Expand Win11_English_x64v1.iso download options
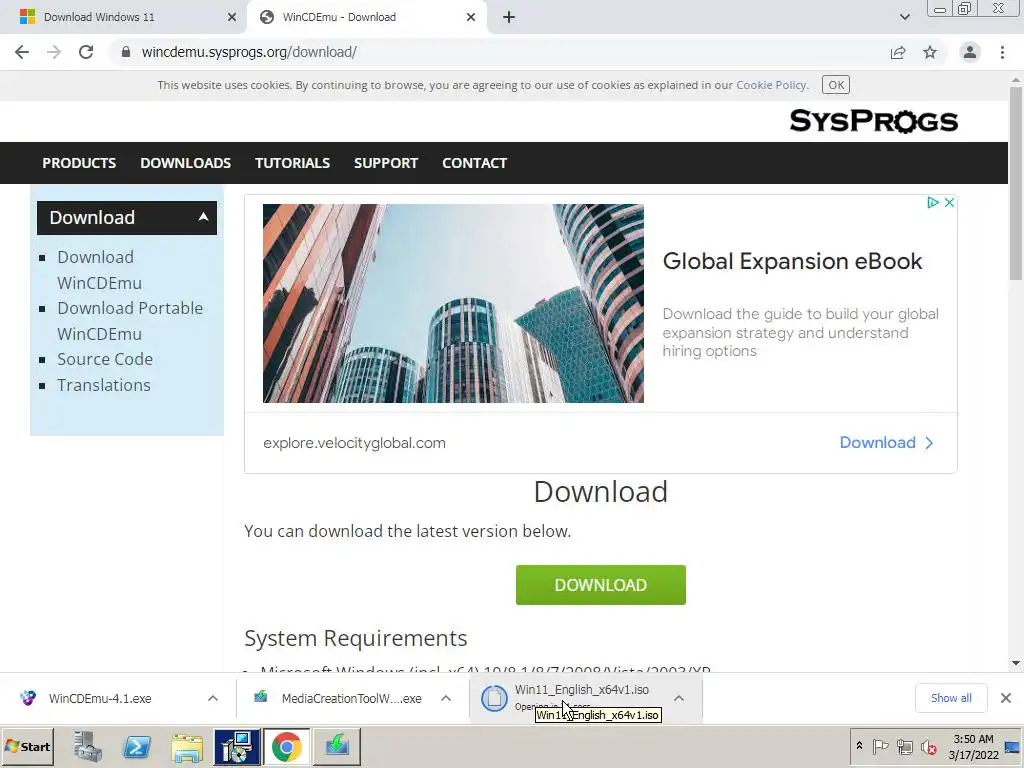 click(x=679, y=699)
